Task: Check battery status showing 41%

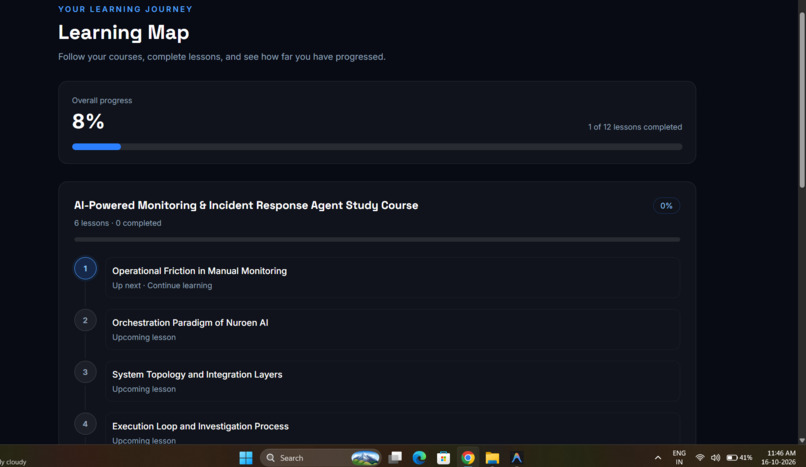Action: (739, 457)
